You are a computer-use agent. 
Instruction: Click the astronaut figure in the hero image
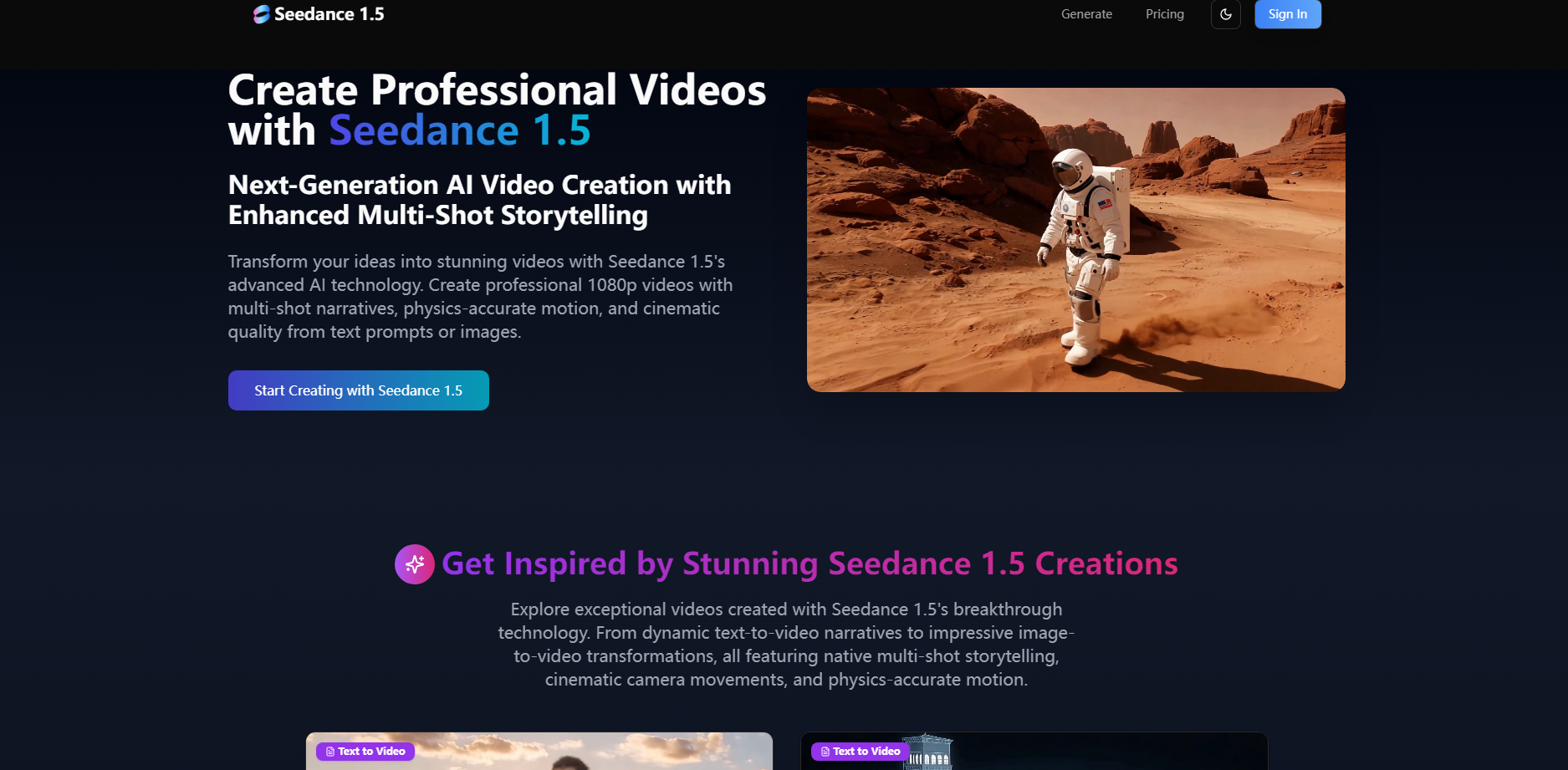[1085, 251]
